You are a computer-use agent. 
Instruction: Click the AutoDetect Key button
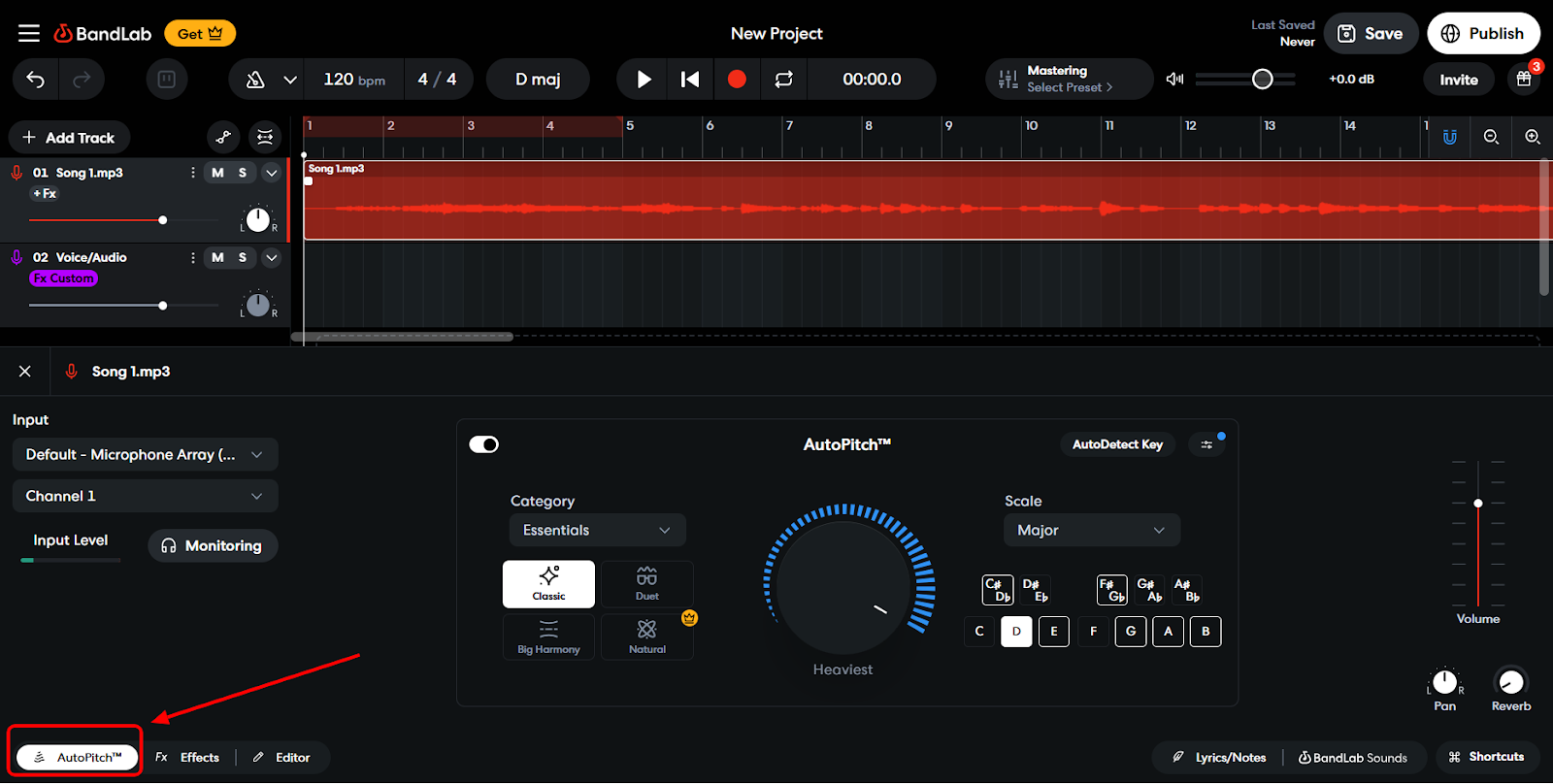pos(1117,444)
